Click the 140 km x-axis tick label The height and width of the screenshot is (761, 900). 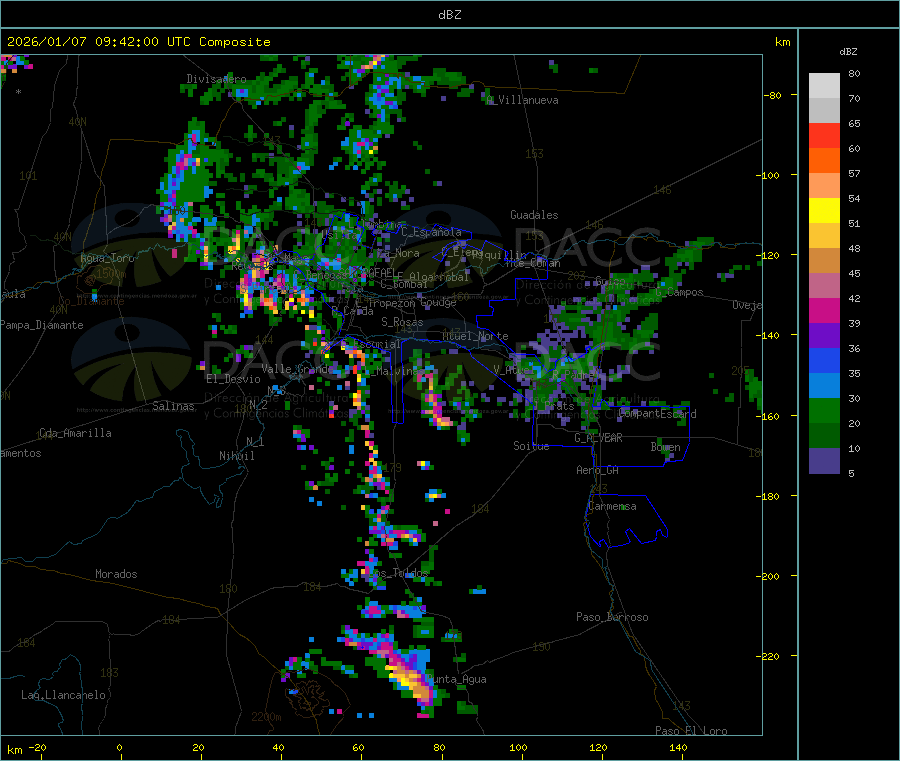click(678, 747)
